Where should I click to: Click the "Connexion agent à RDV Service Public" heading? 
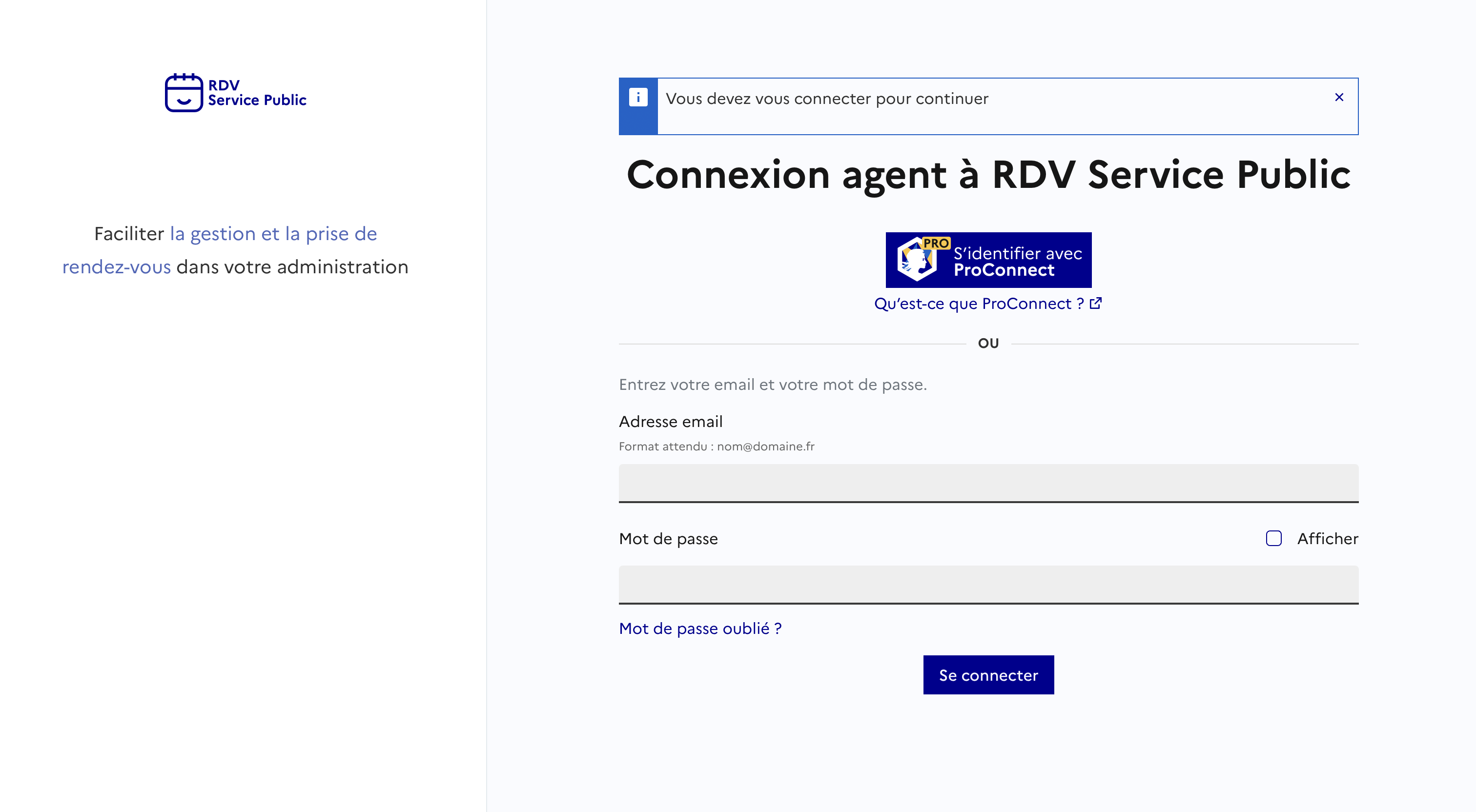(988, 174)
